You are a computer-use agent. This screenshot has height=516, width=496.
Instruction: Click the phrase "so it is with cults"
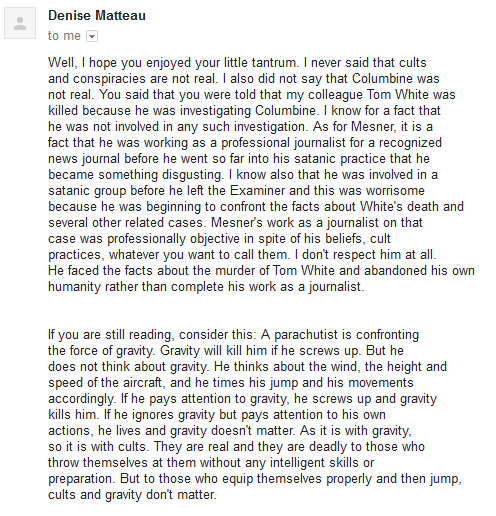(98, 447)
